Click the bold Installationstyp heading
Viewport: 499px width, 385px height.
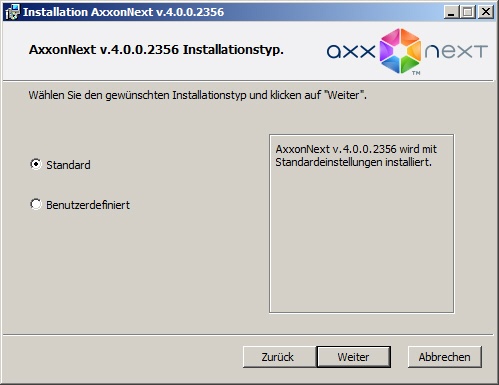(156, 50)
